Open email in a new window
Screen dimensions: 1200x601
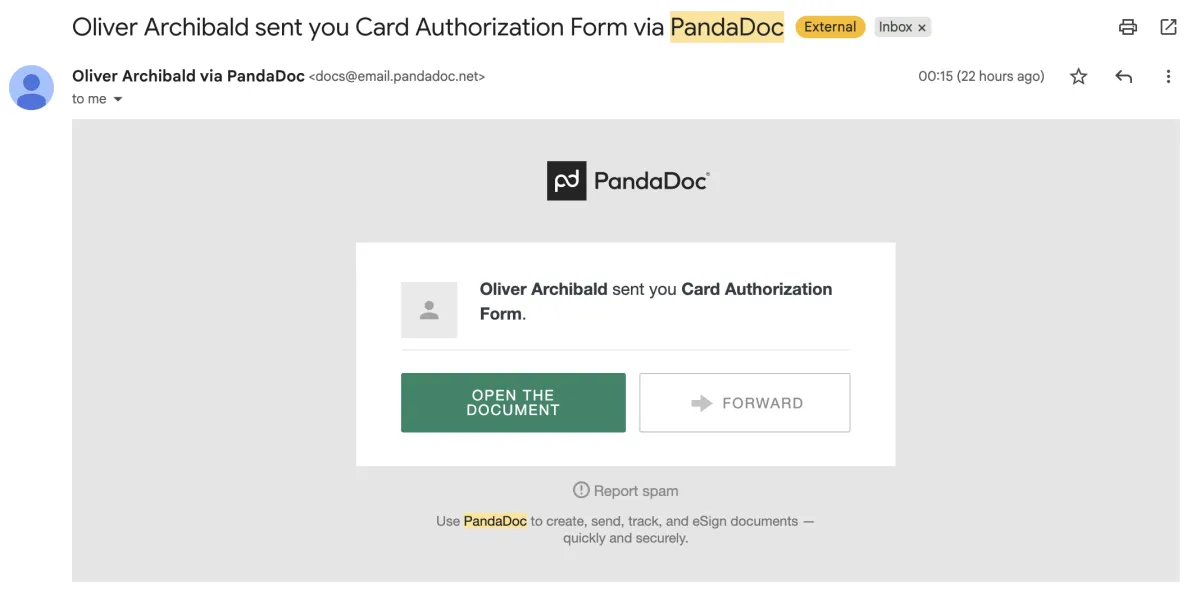click(x=1168, y=27)
